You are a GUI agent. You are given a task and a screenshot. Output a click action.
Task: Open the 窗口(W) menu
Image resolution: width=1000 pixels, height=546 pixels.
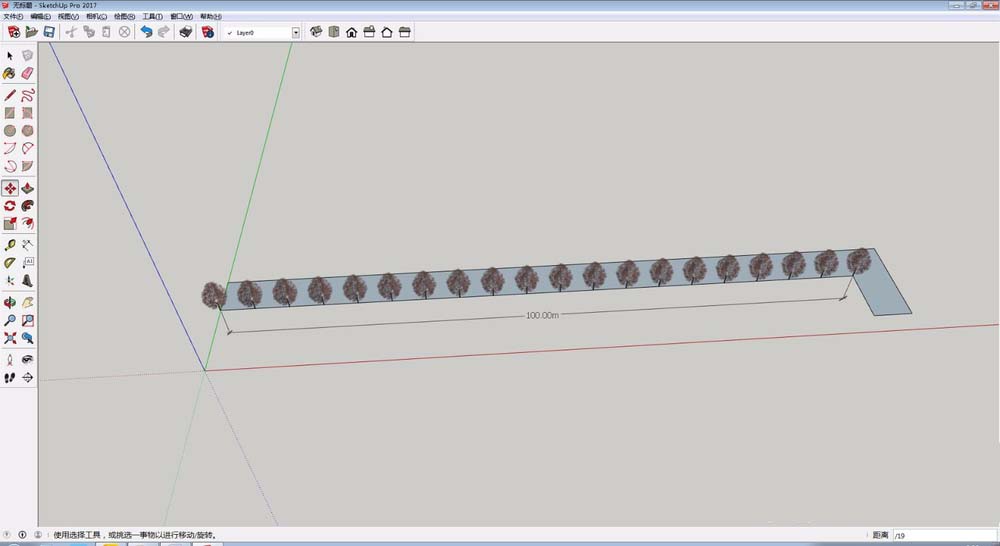(180, 17)
